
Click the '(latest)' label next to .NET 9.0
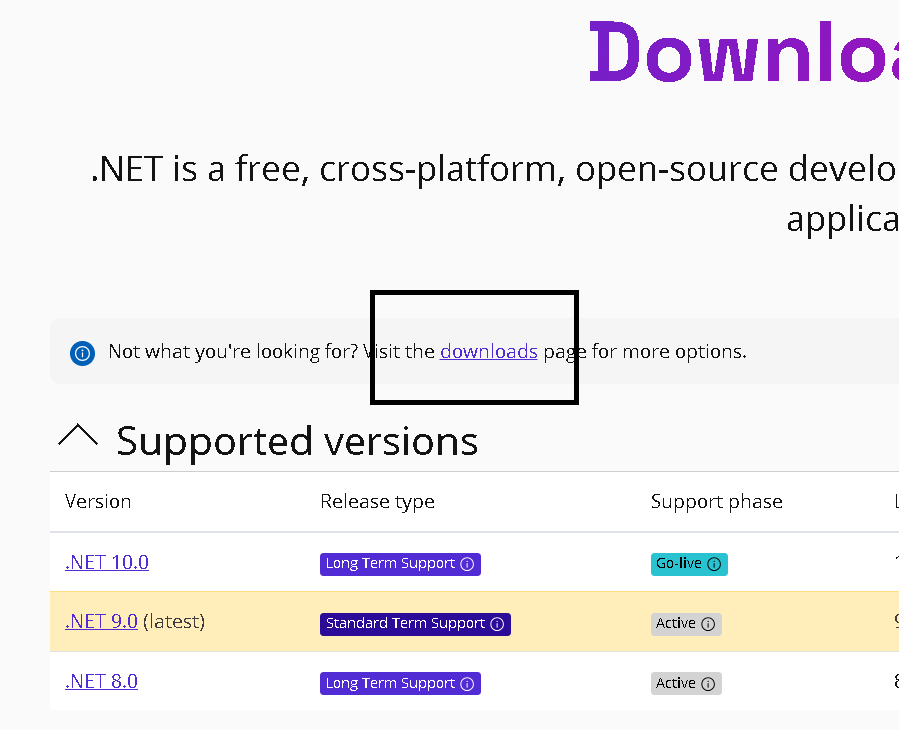pyautogui.click(x=174, y=621)
